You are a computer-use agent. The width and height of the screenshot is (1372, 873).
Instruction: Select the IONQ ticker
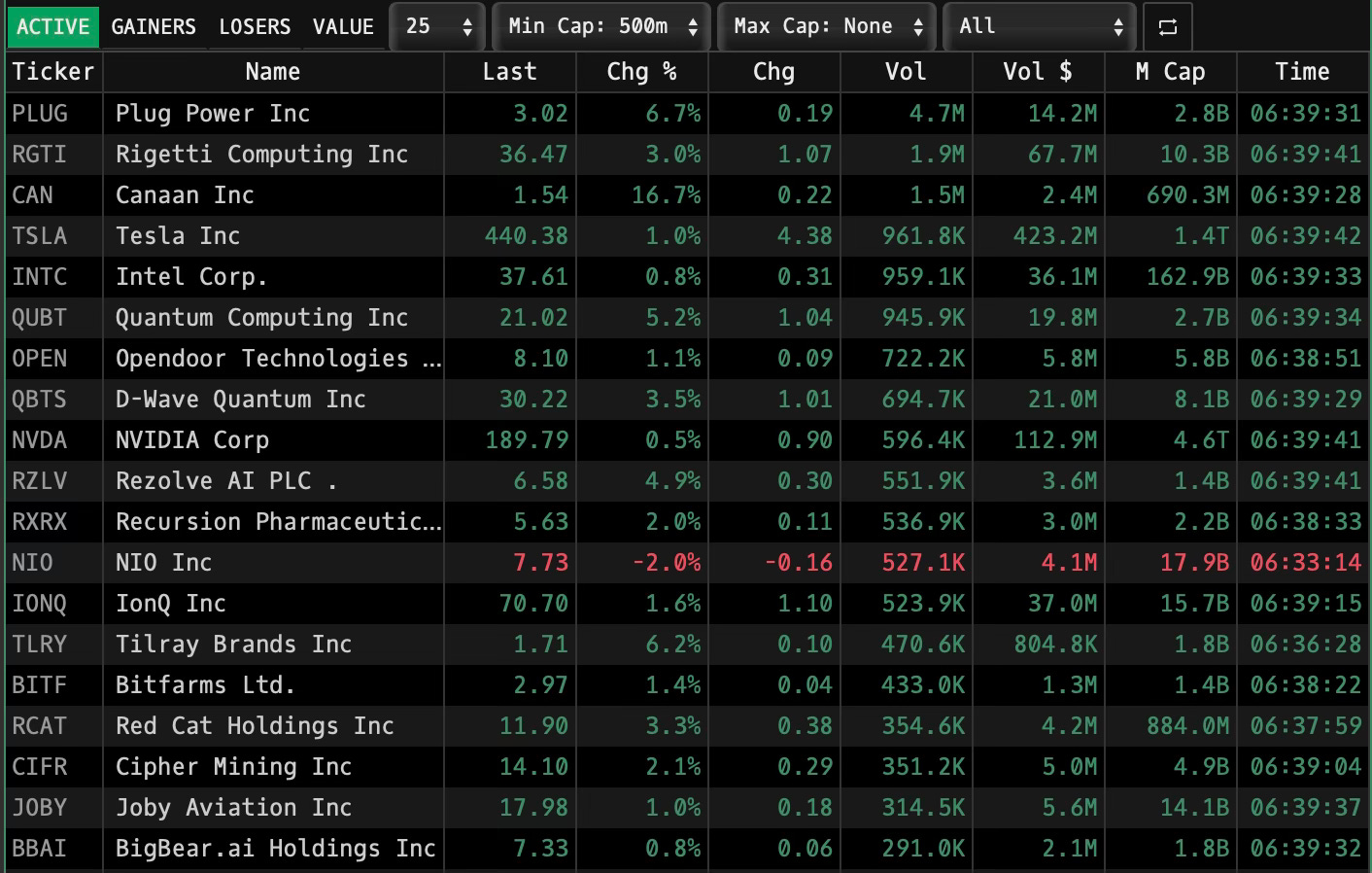click(40, 604)
